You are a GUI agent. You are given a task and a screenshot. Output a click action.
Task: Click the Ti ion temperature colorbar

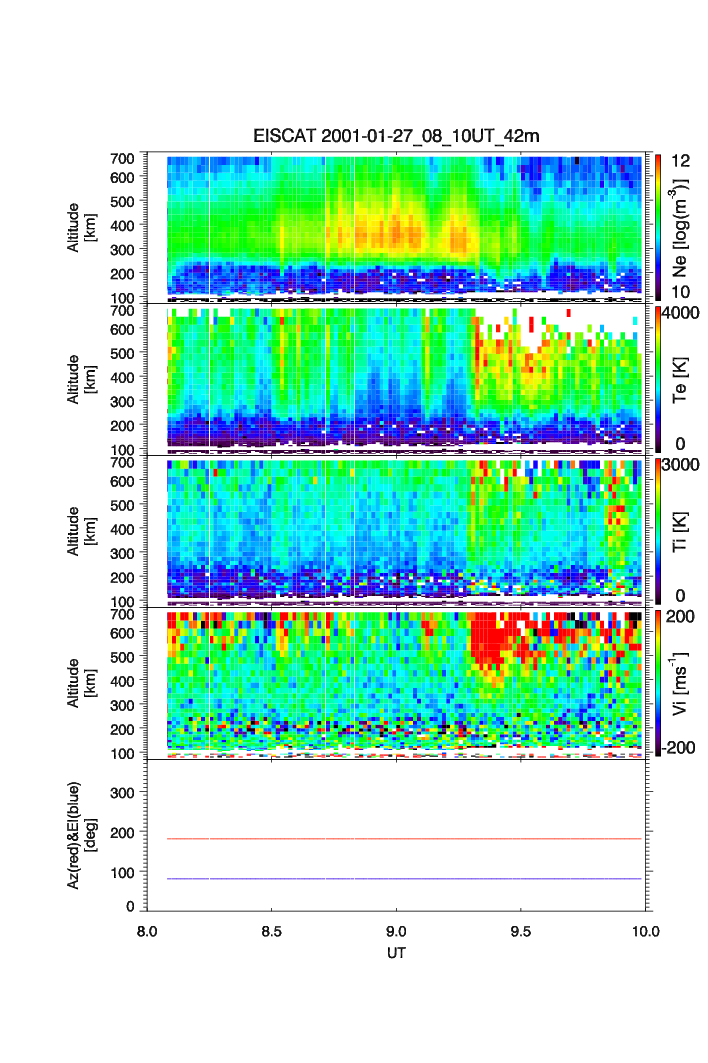pyautogui.click(x=659, y=530)
